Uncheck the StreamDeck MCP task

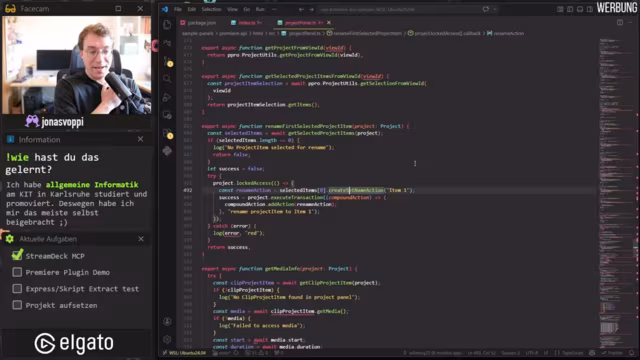[17, 255]
